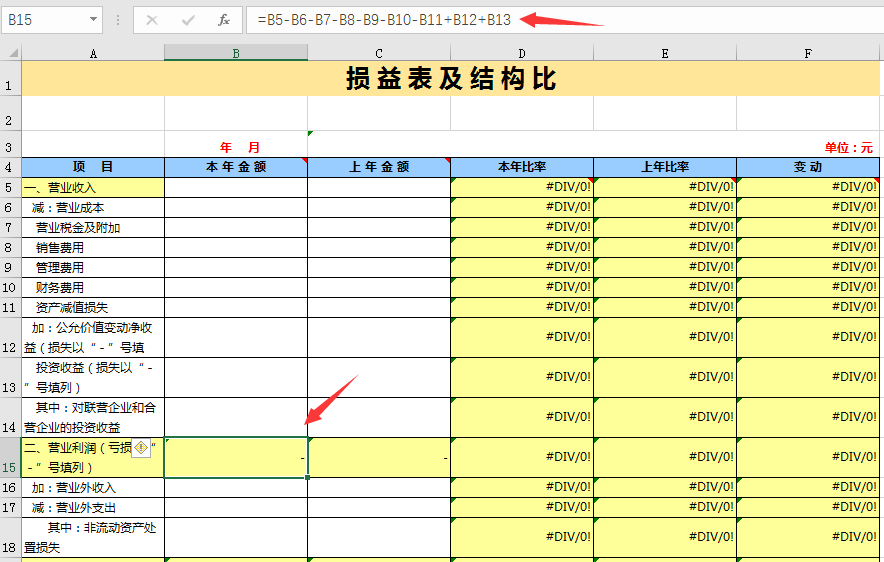Select row 15 header
The height and width of the screenshot is (562, 884).
point(10,458)
